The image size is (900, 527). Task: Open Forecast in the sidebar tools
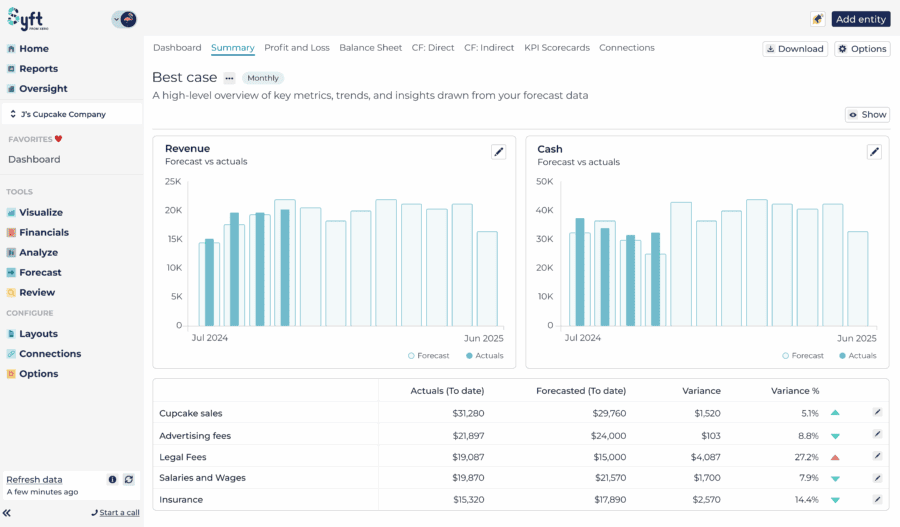40,273
